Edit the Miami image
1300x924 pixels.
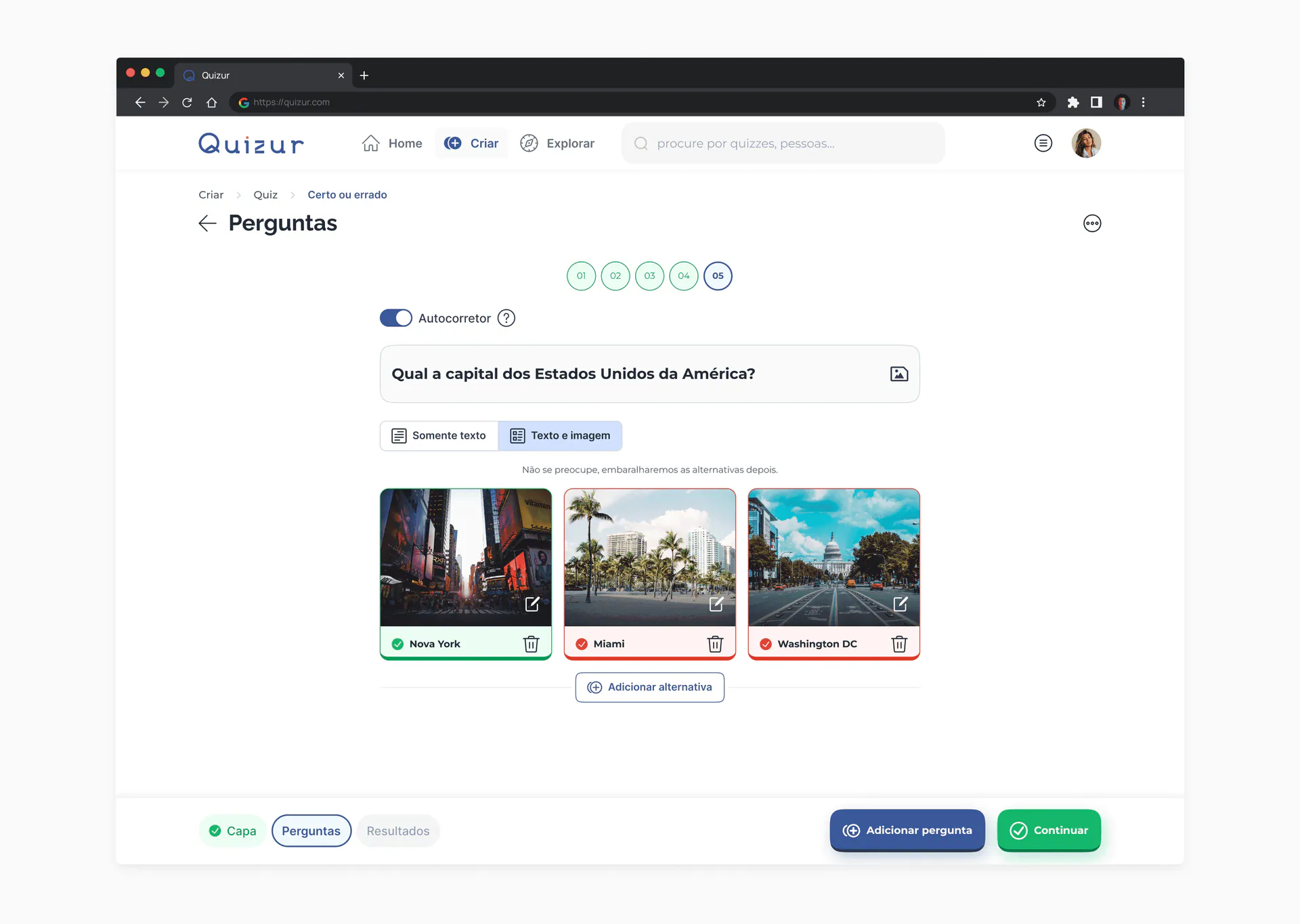coord(716,604)
